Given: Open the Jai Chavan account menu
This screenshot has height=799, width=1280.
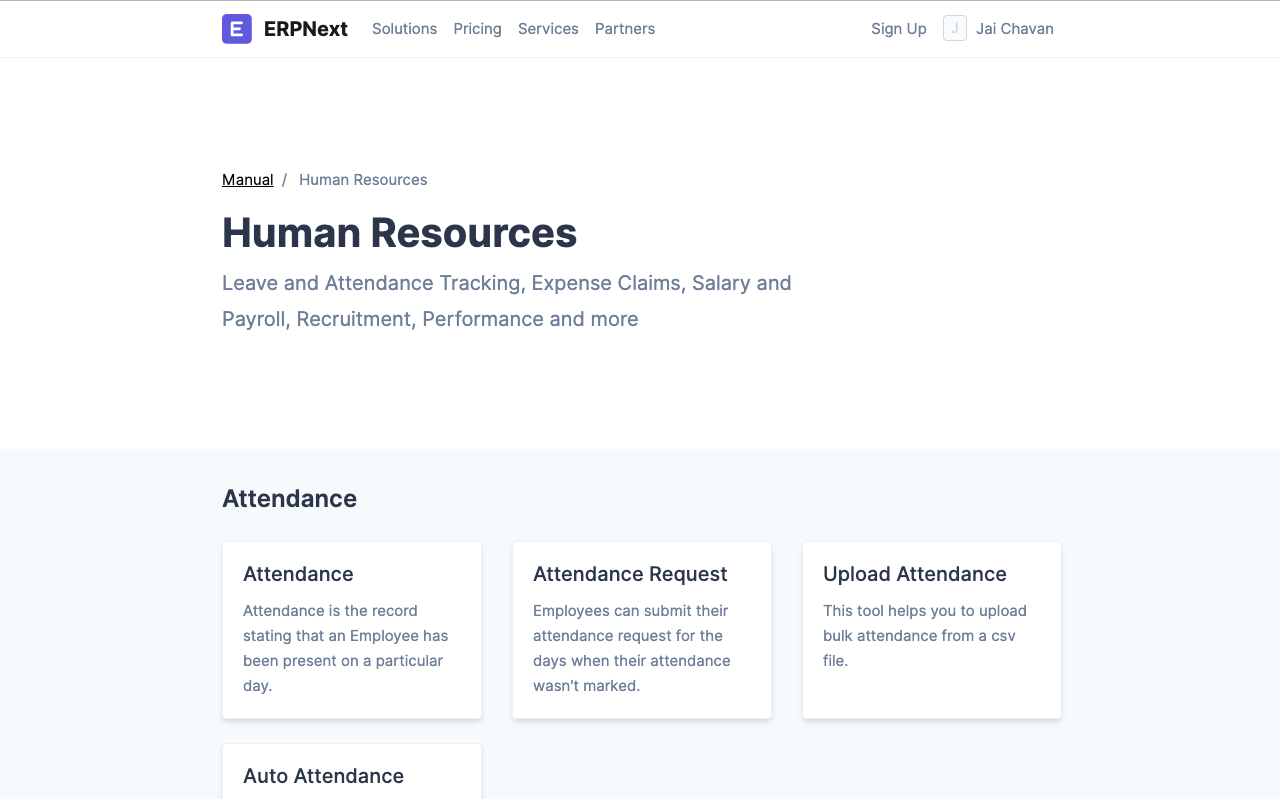Looking at the screenshot, I should (x=1014, y=29).
